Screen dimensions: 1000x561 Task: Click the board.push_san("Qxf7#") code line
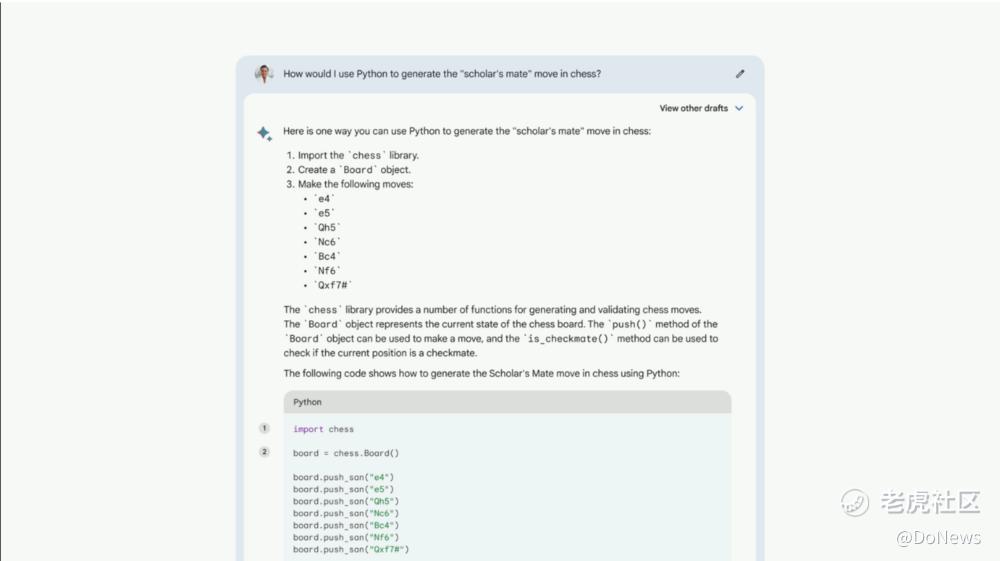[x=351, y=549]
